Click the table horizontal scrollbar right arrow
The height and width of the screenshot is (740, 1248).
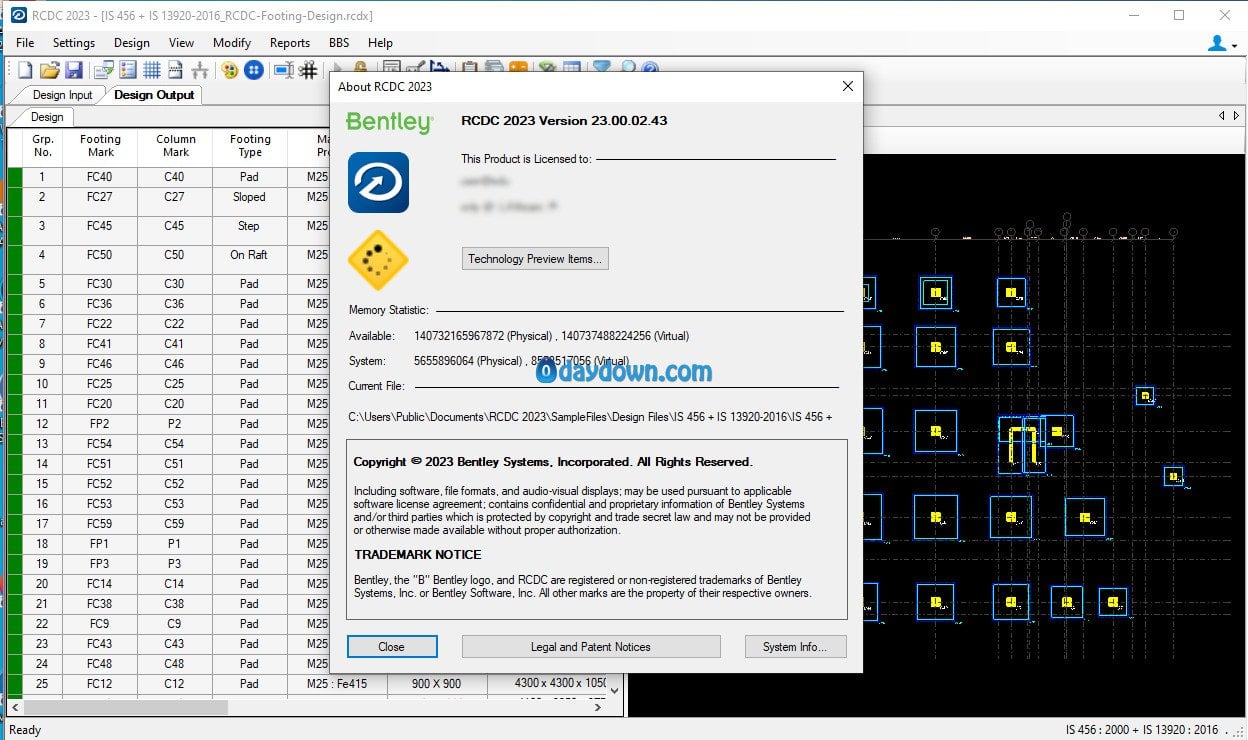(599, 706)
